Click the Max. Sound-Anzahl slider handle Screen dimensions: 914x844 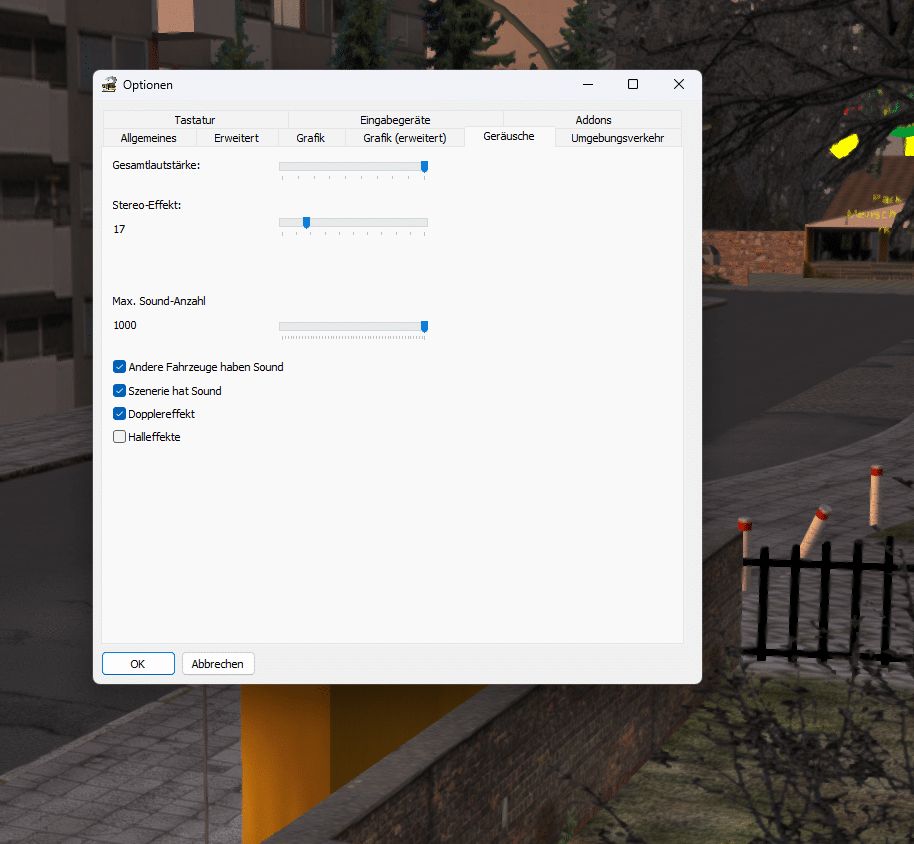click(424, 327)
